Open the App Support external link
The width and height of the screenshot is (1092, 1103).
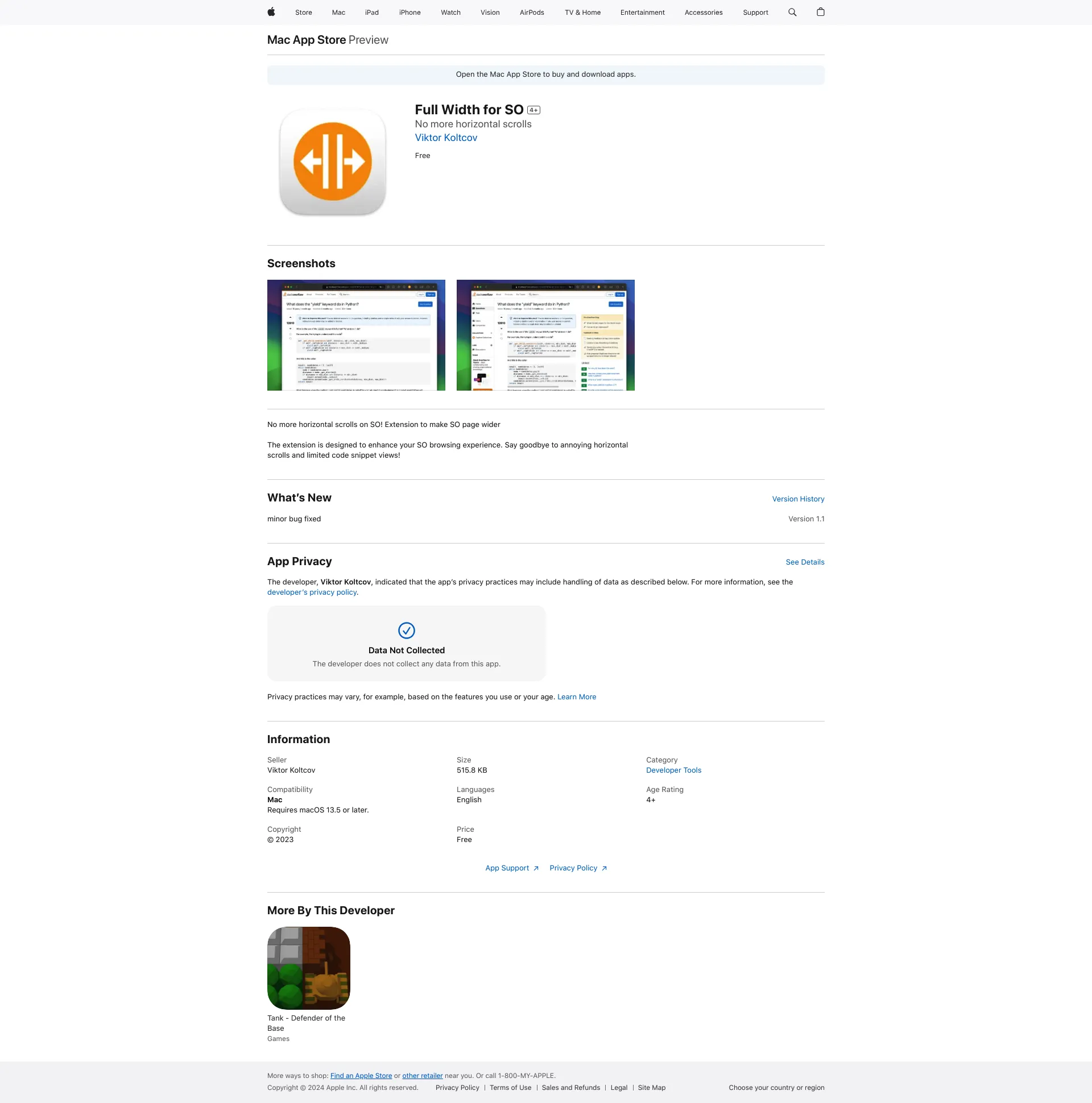[511, 868]
